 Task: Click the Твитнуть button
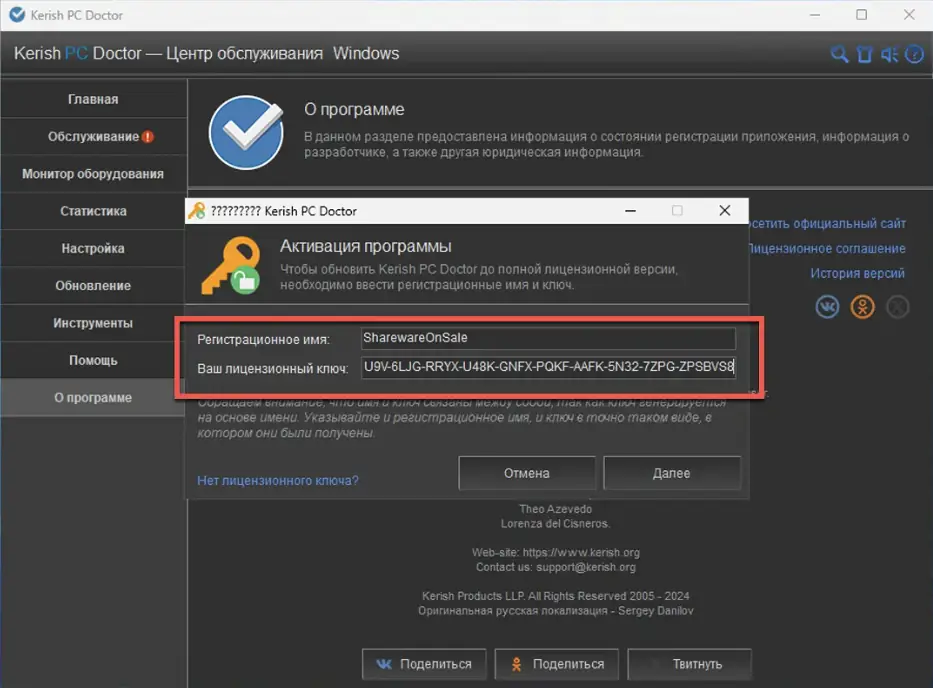(x=690, y=664)
